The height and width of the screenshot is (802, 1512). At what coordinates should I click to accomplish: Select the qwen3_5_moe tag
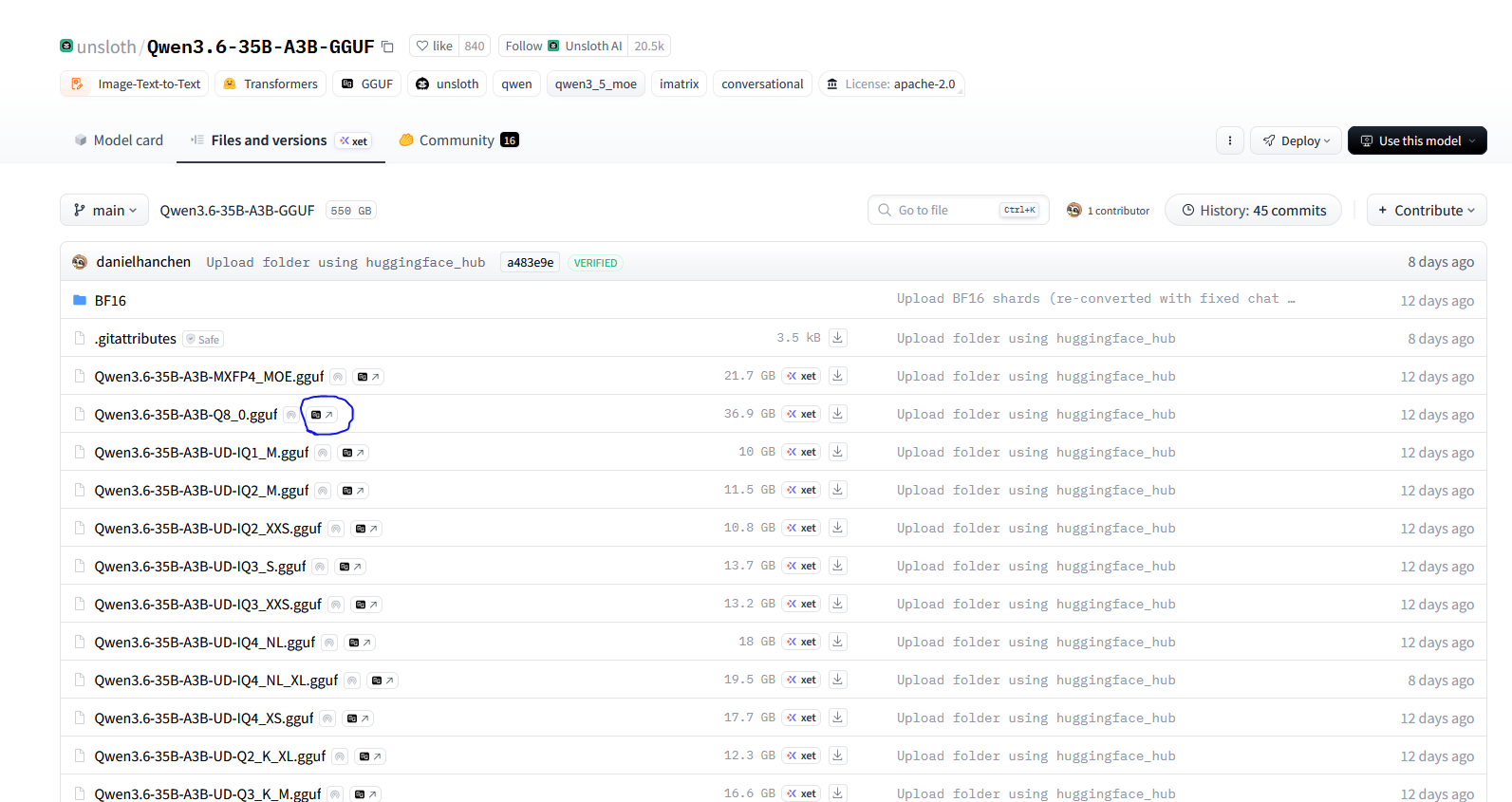[x=596, y=84]
